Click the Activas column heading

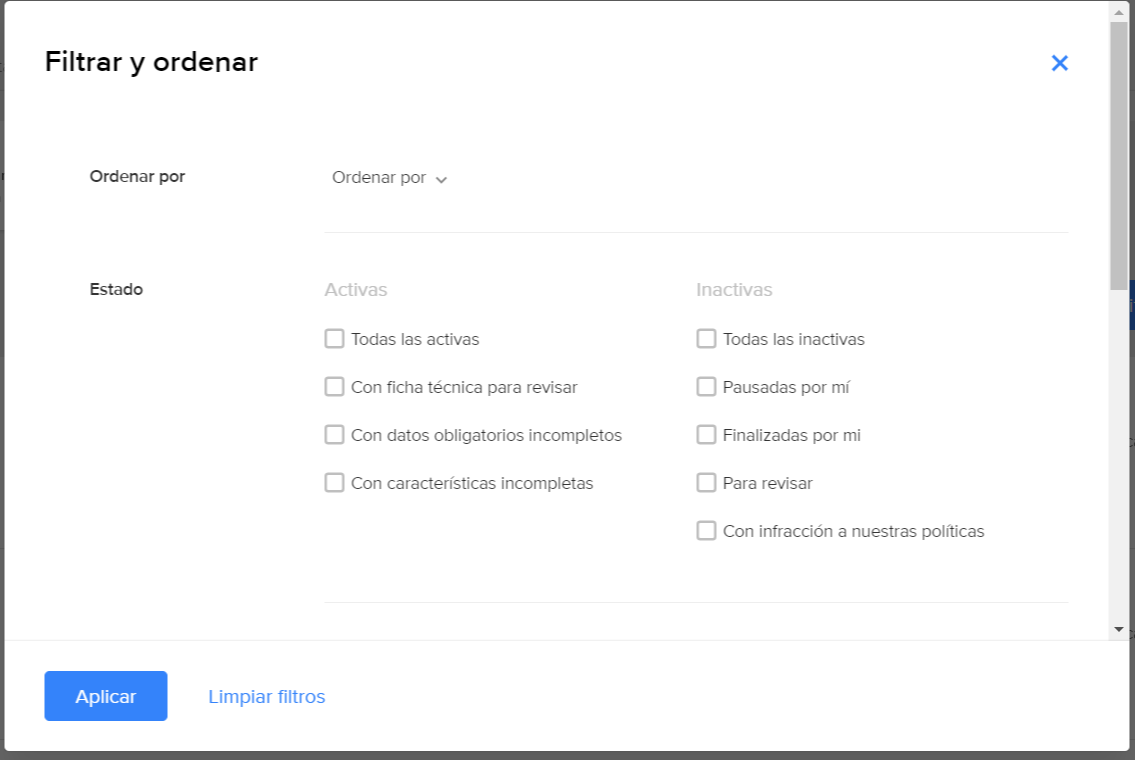[355, 290]
